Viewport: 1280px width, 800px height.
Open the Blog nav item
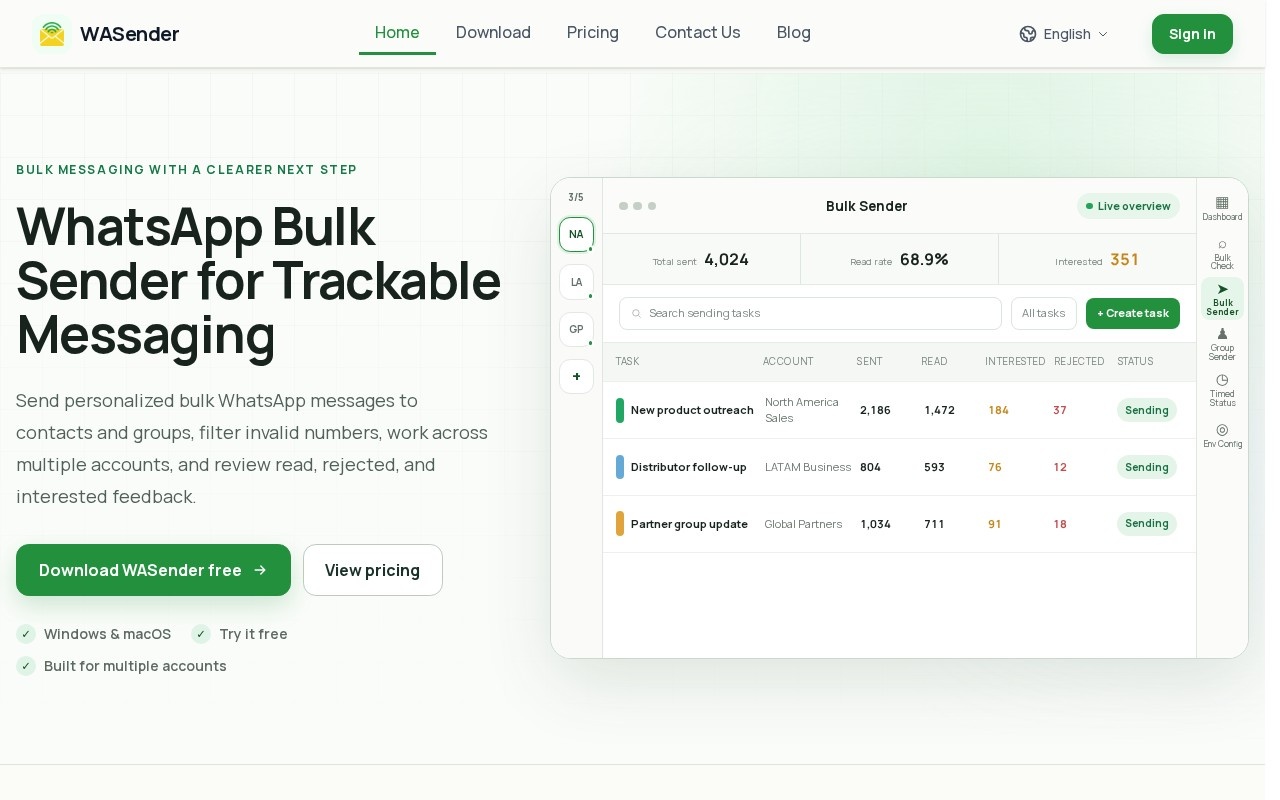point(794,33)
